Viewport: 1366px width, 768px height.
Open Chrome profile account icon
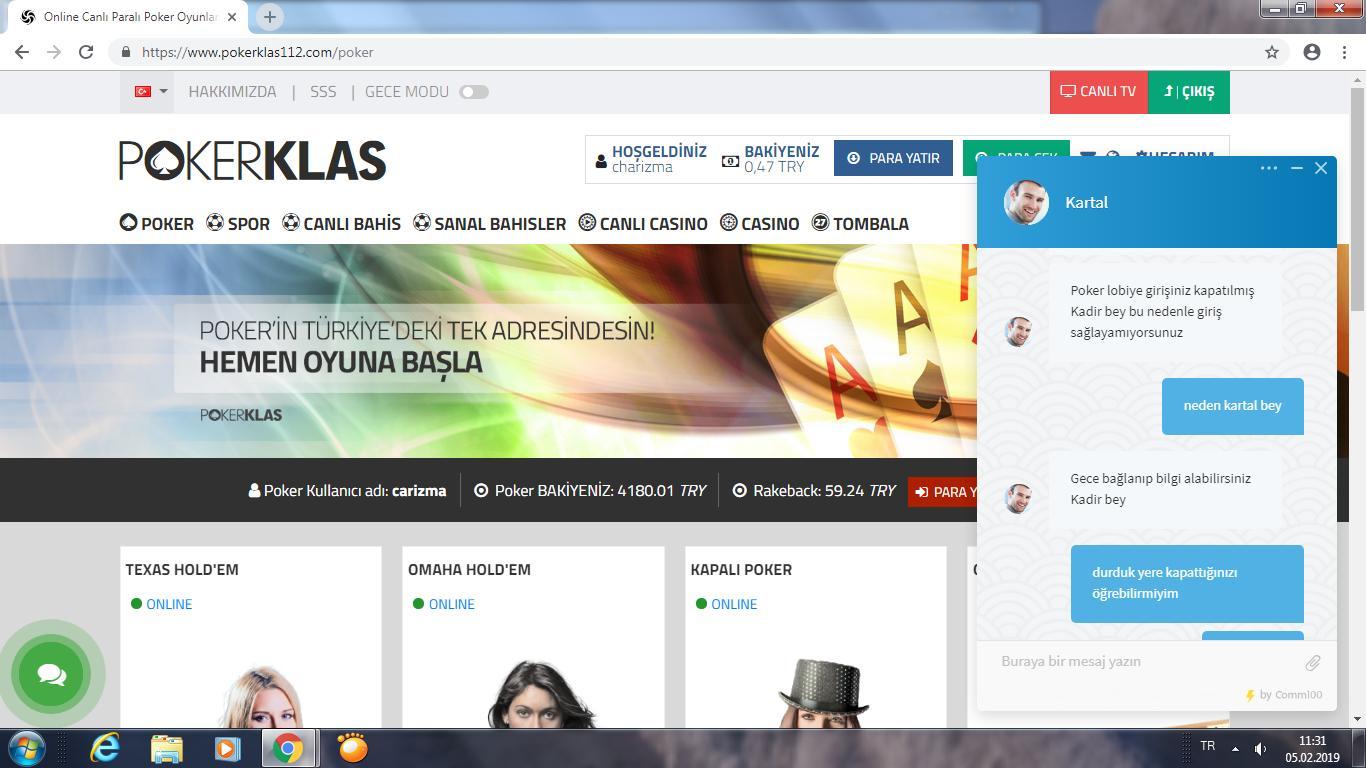pyautogui.click(x=1312, y=52)
